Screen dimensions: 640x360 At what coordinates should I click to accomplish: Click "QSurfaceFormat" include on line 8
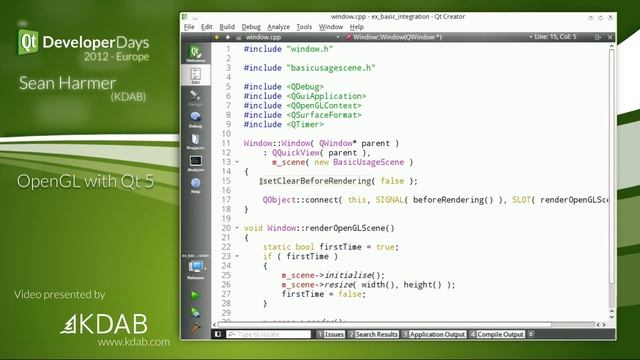324,115
